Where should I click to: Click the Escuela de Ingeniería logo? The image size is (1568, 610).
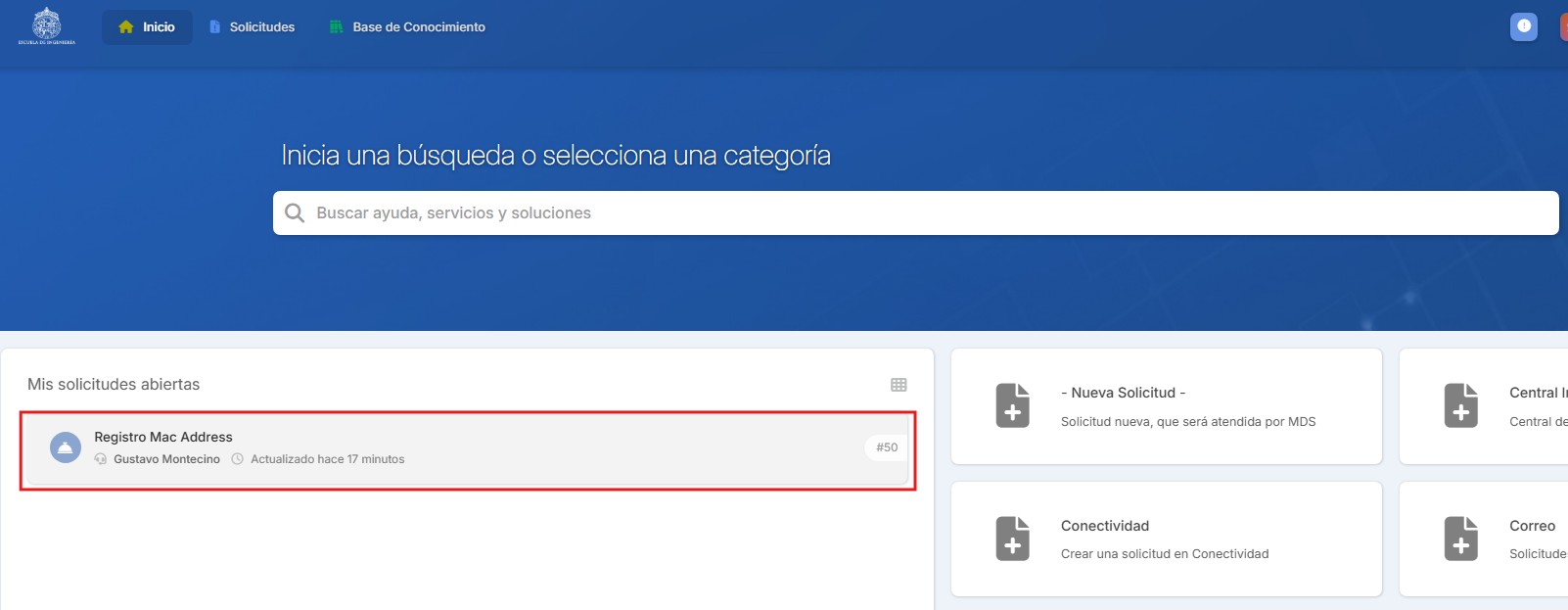click(x=46, y=26)
